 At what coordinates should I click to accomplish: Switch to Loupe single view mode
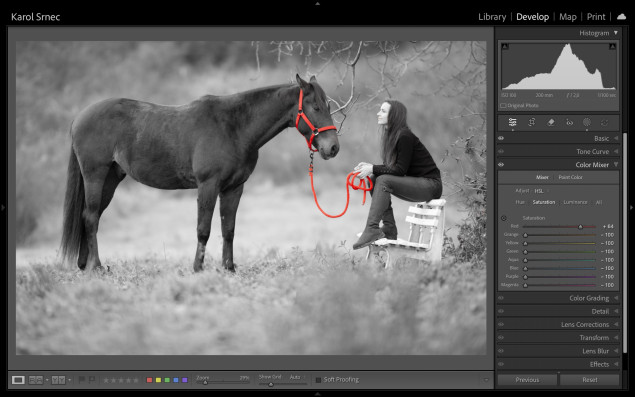(x=18, y=380)
